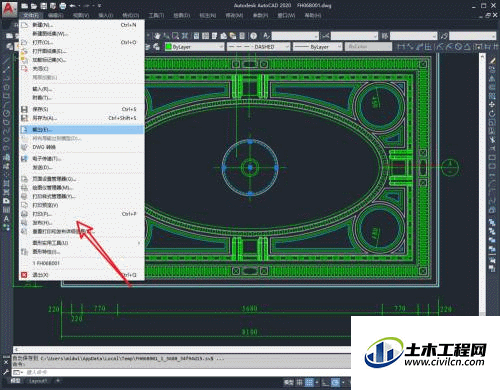500x390 pixels.
Task: Toggle the grid display button in status bar
Action: click(x=300, y=382)
